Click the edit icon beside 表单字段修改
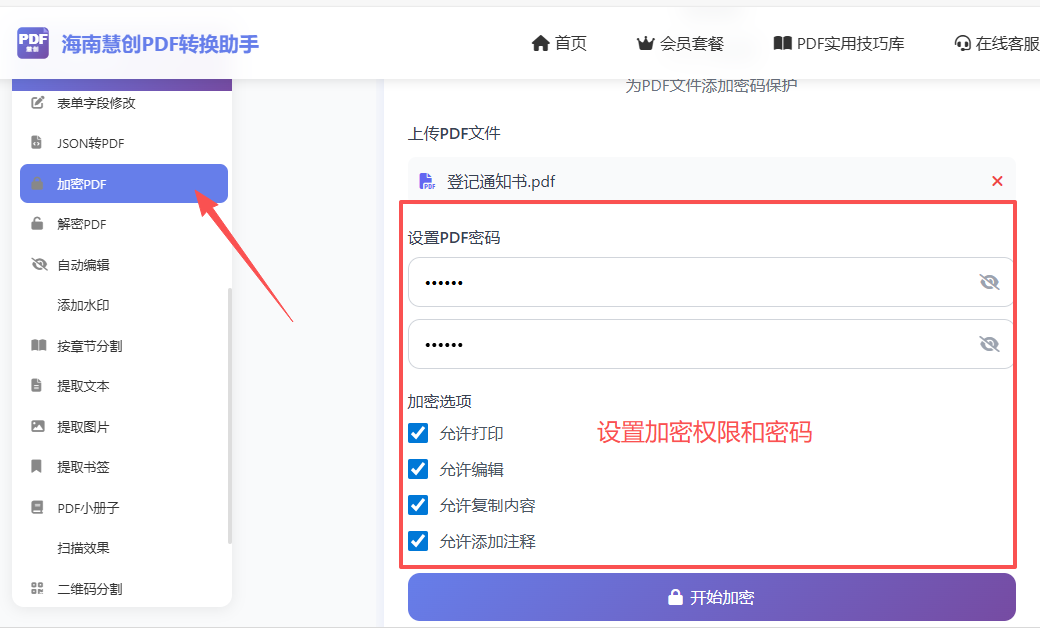This screenshot has height=628, width=1040. [x=38, y=103]
